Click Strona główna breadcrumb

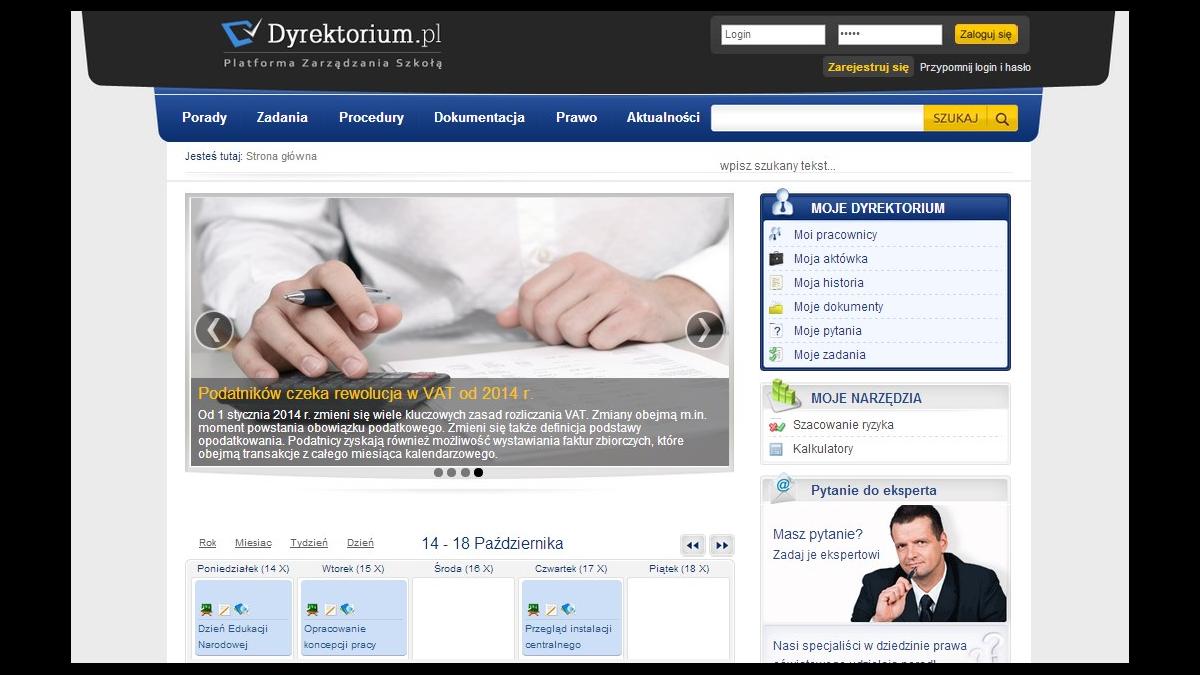(281, 156)
